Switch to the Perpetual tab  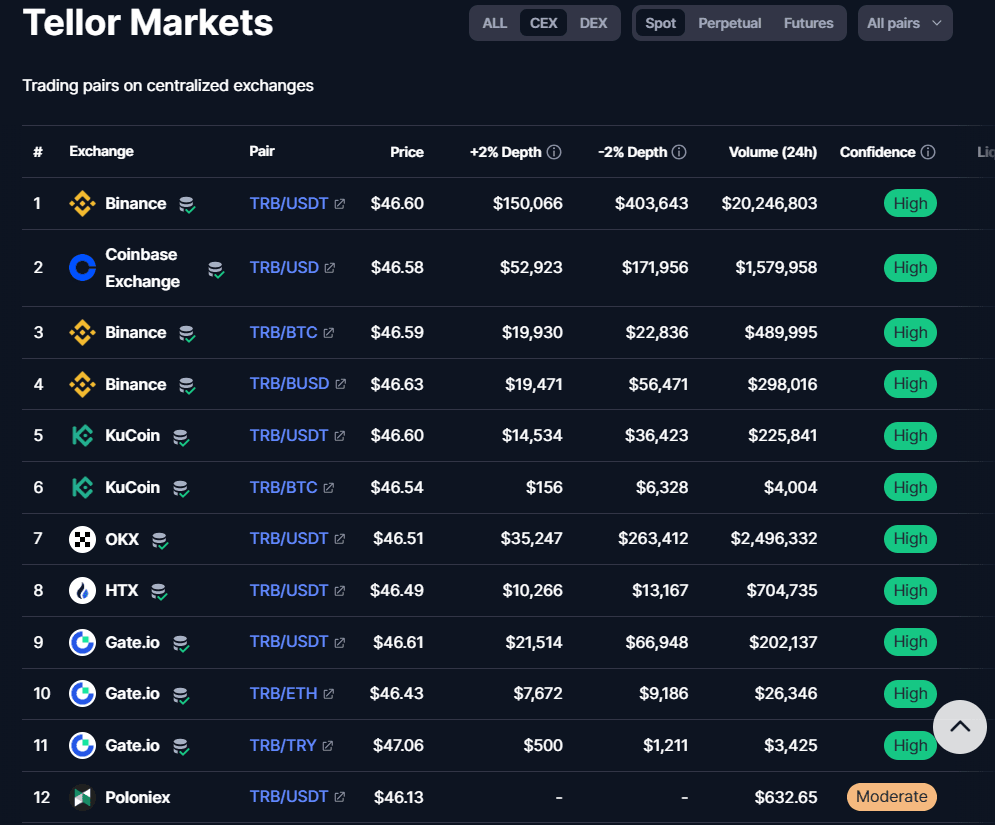tap(729, 22)
